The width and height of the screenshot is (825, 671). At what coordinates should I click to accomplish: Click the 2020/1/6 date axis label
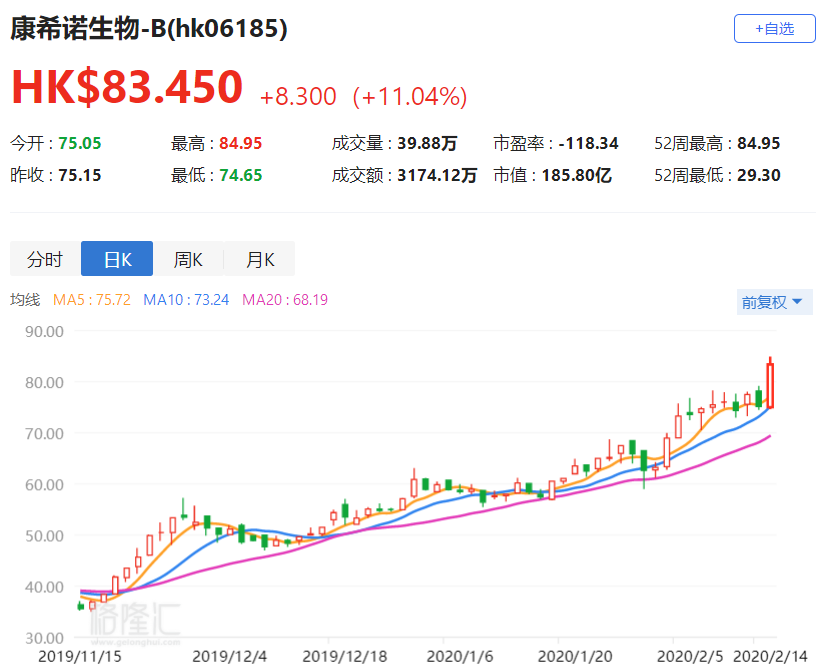pos(460,657)
